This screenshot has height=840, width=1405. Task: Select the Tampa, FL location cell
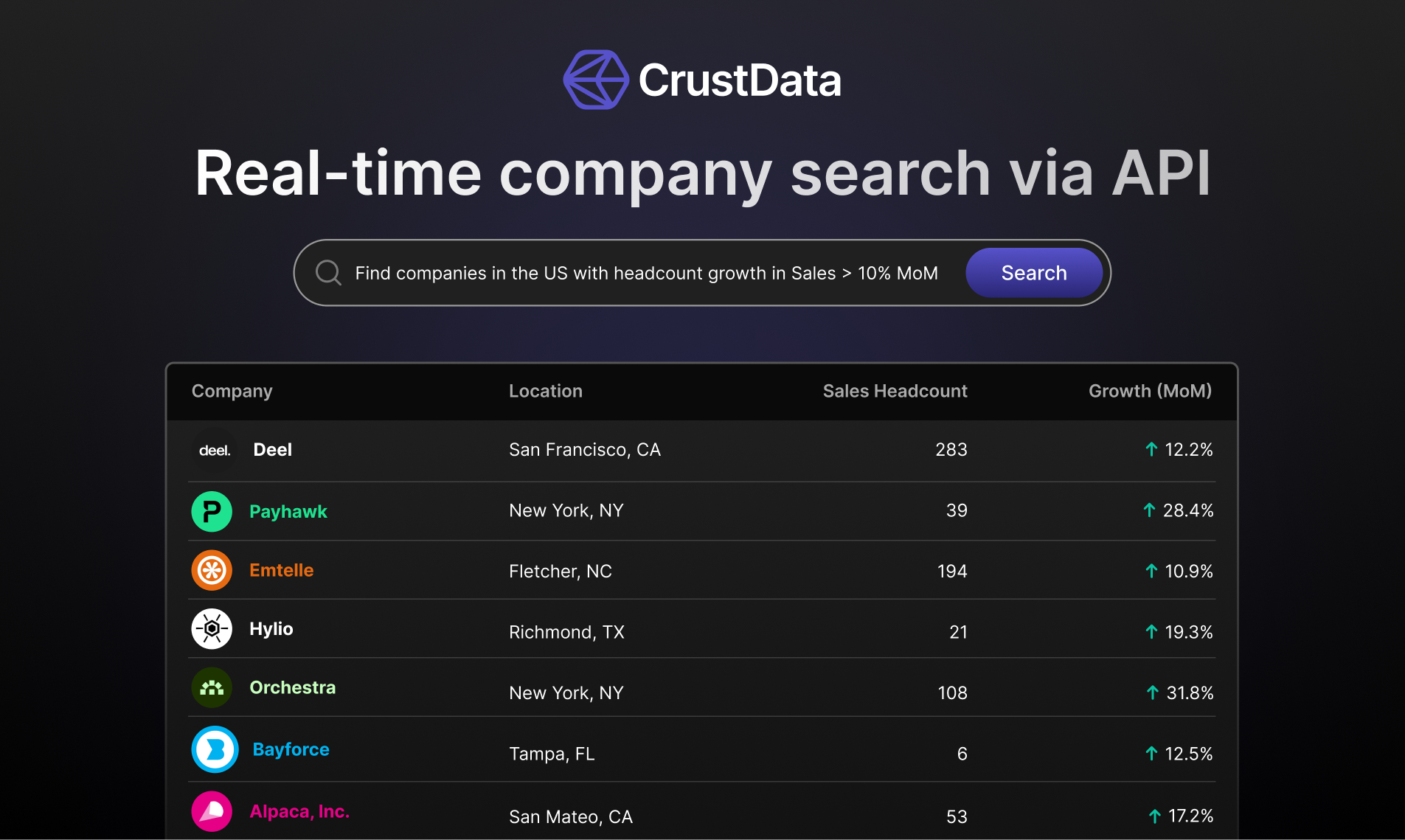pyautogui.click(x=552, y=754)
